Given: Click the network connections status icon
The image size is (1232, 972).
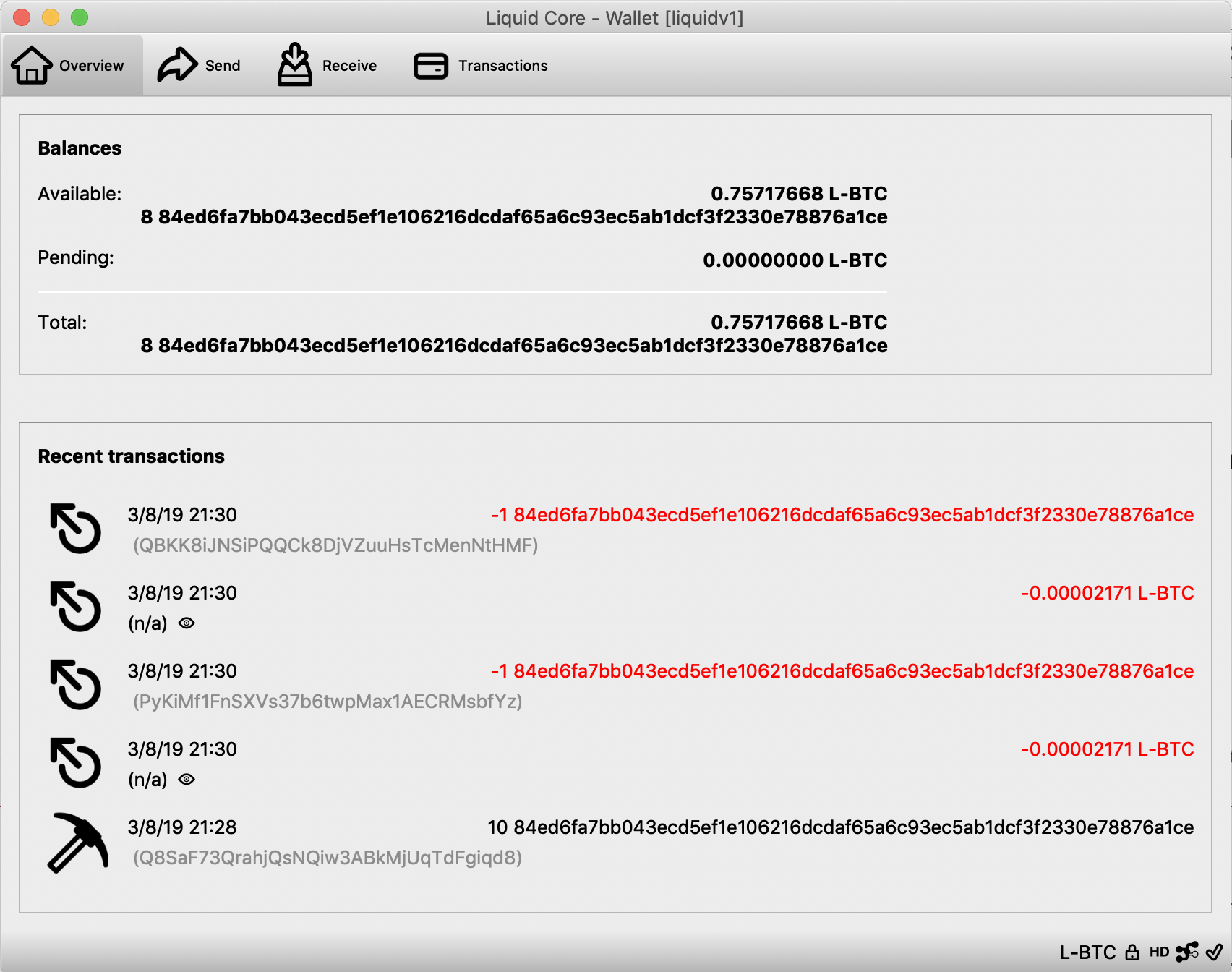Looking at the screenshot, I should click(1187, 952).
